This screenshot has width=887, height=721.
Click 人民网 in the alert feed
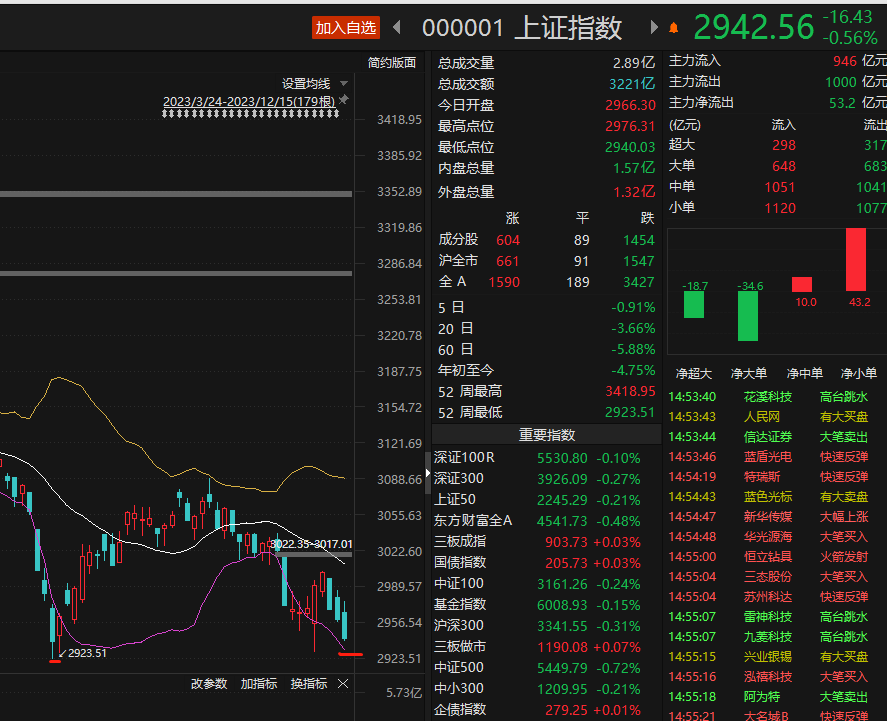761,417
